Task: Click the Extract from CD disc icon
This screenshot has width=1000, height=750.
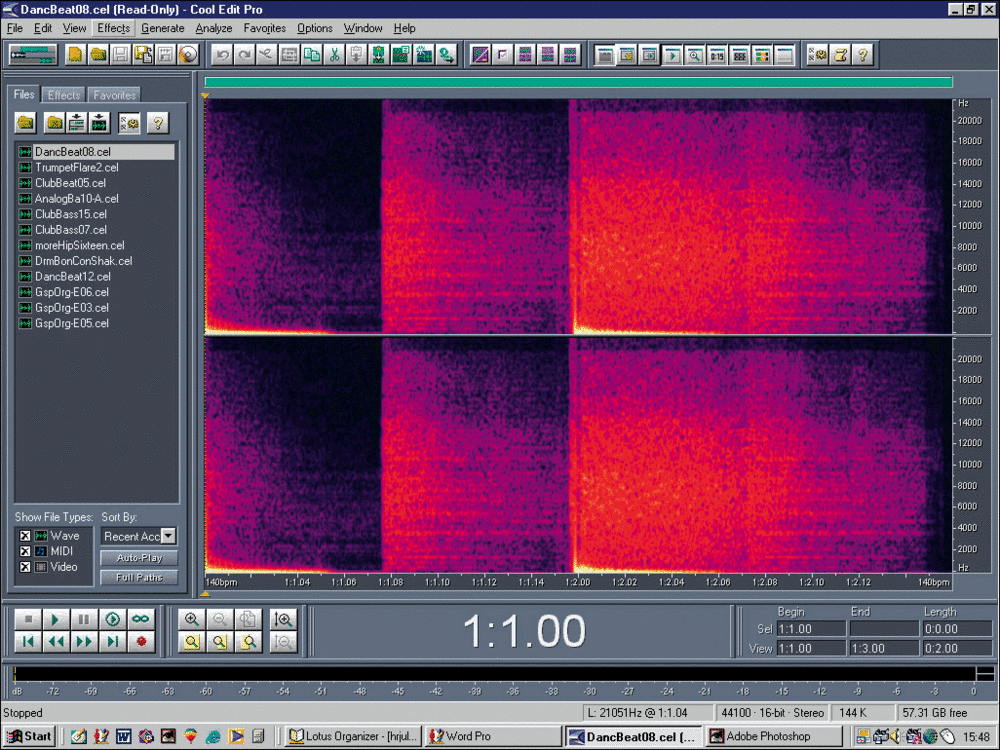Action: pos(188,55)
